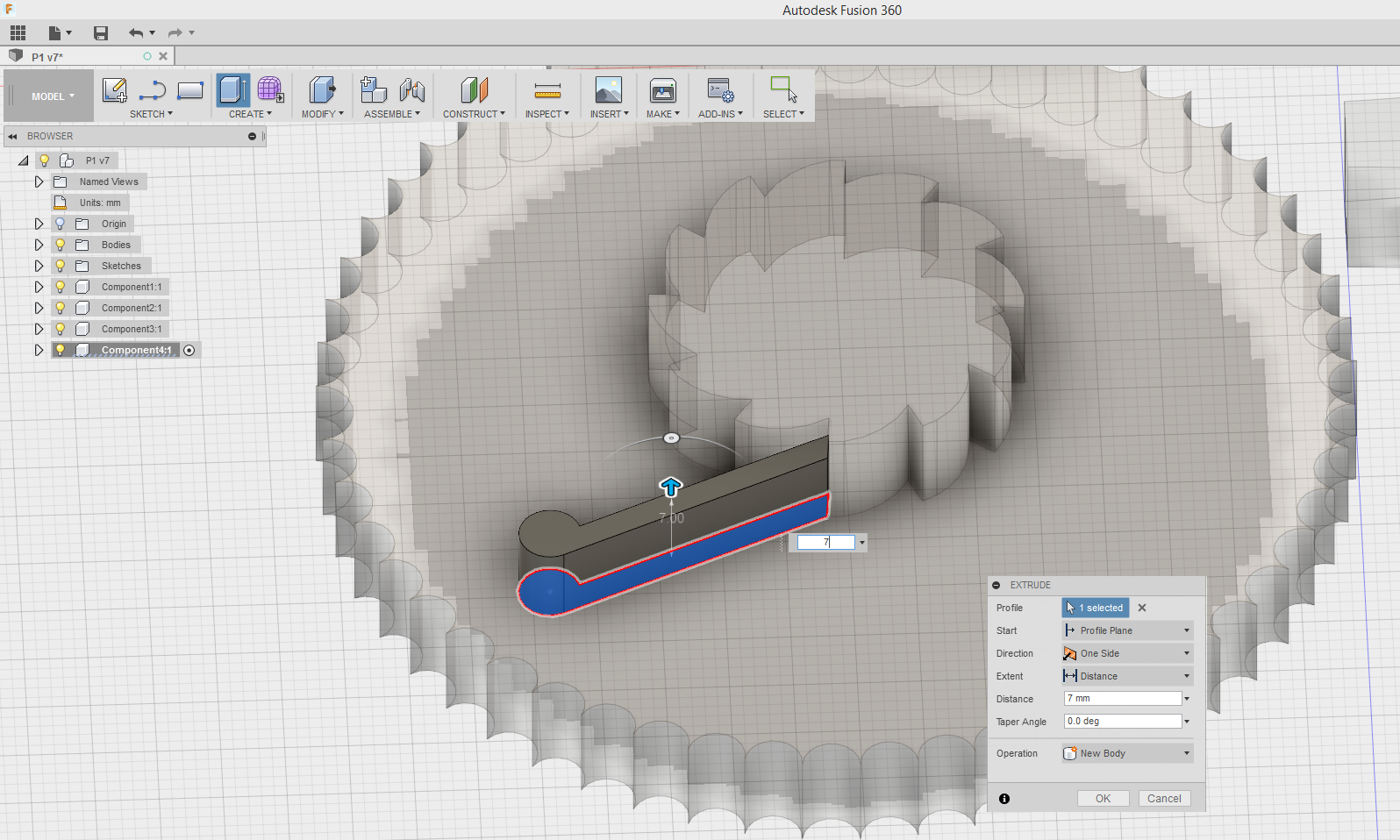The width and height of the screenshot is (1400, 840).
Task: Toggle visibility bulb of P1 v7
Action: tap(44, 160)
